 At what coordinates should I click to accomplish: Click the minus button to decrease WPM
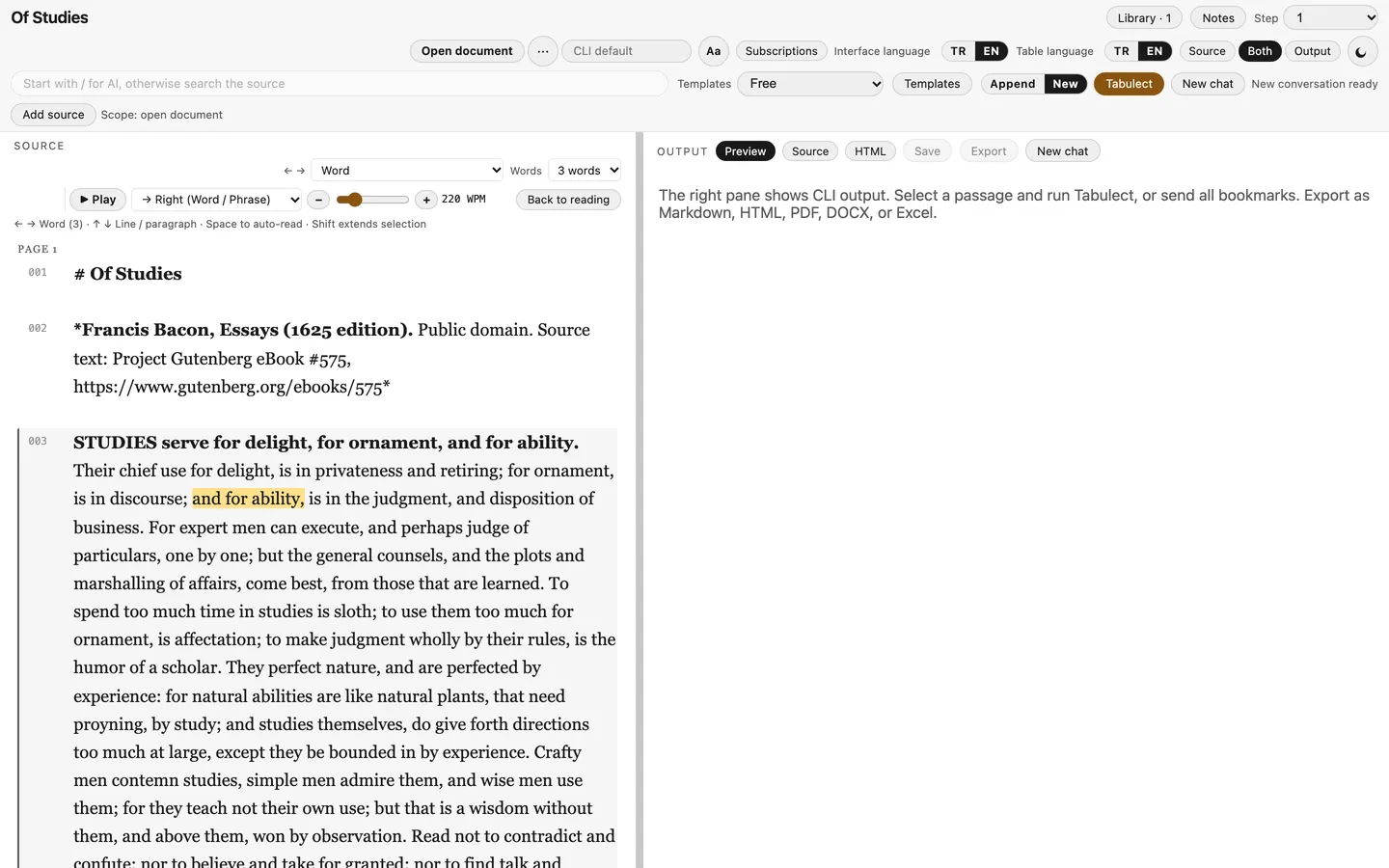coord(318,200)
